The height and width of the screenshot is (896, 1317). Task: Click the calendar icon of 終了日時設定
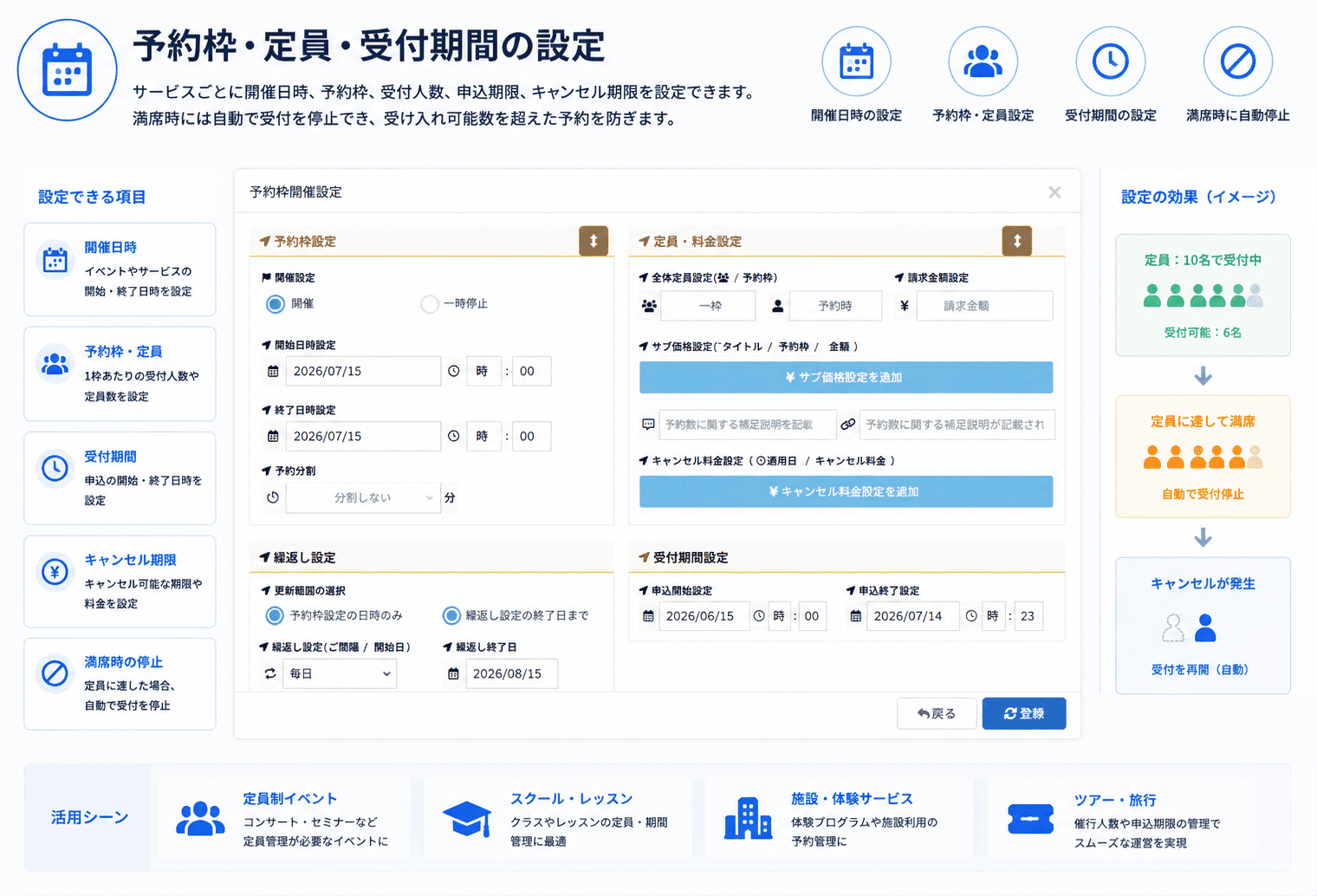[x=273, y=436]
